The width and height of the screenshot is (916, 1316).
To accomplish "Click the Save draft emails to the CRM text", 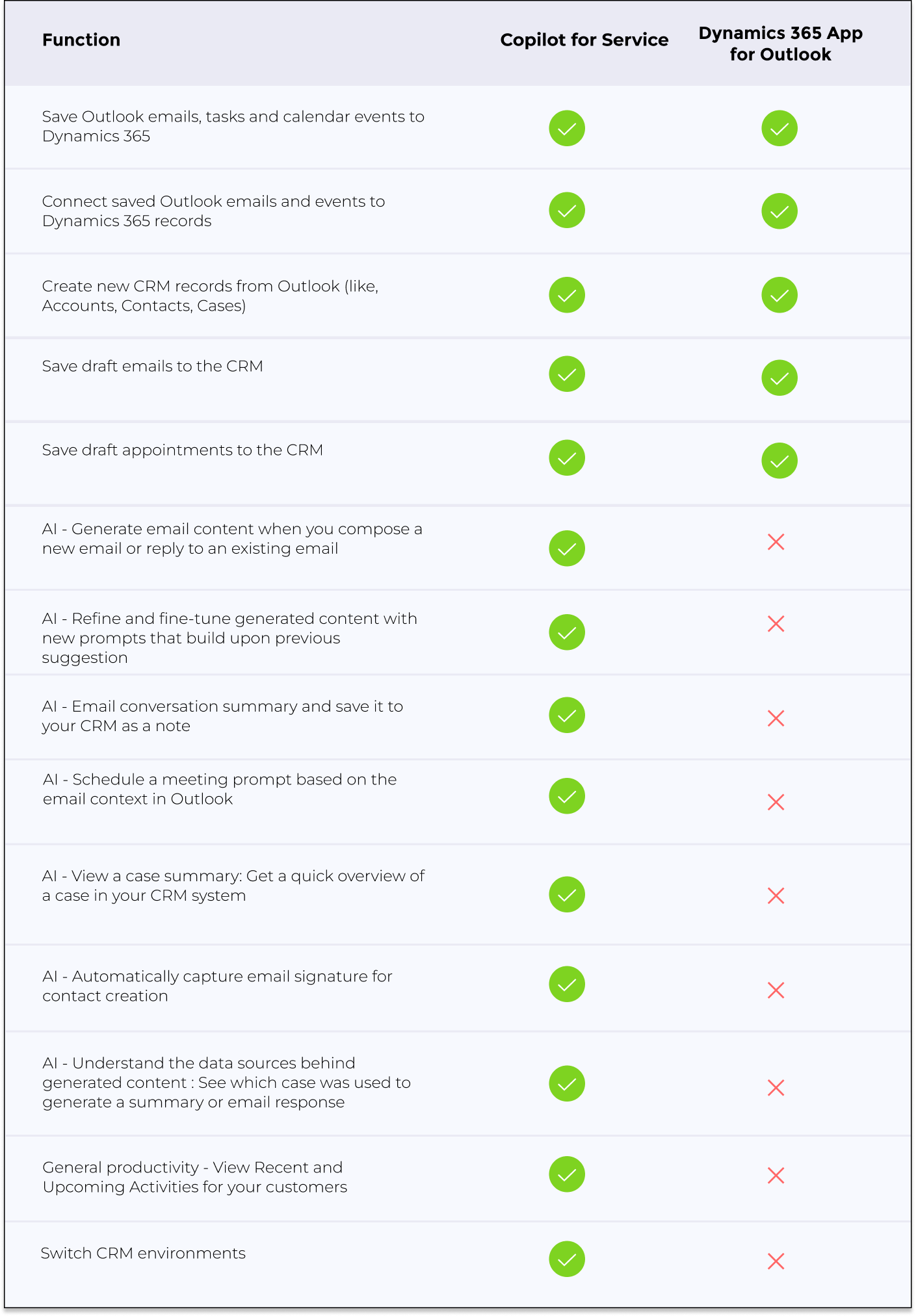I will coord(153,367).
